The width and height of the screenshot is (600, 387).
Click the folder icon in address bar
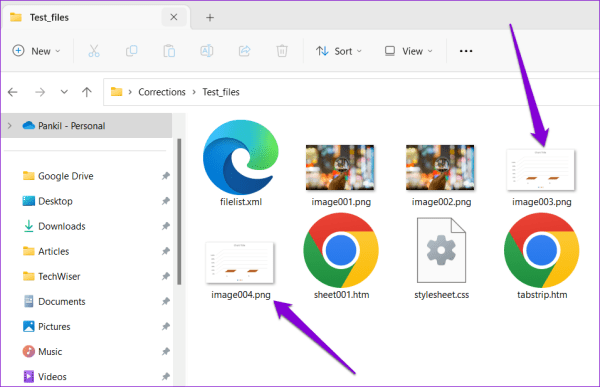click(116, 92)
